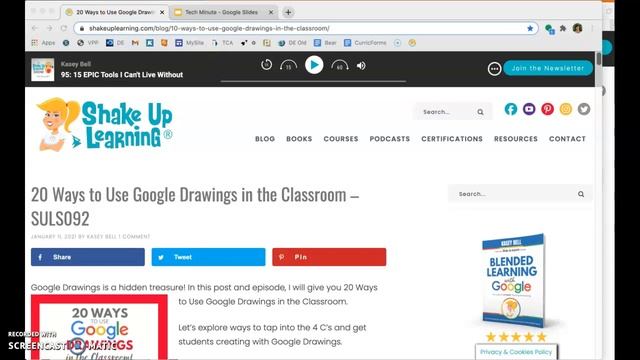Open TCA bookmark

point(222,42)
